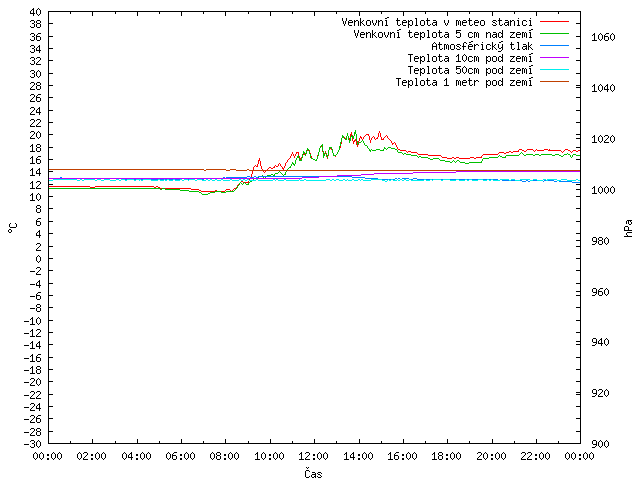Click the green line sample in legend
This screenshot has height=480, width=640.
(554, 33)
